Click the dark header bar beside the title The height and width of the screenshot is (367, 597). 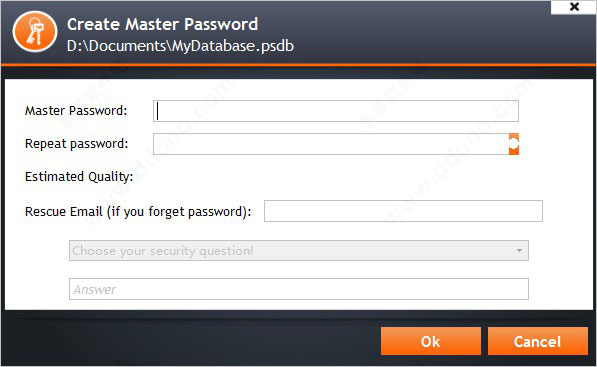(419, 34)
